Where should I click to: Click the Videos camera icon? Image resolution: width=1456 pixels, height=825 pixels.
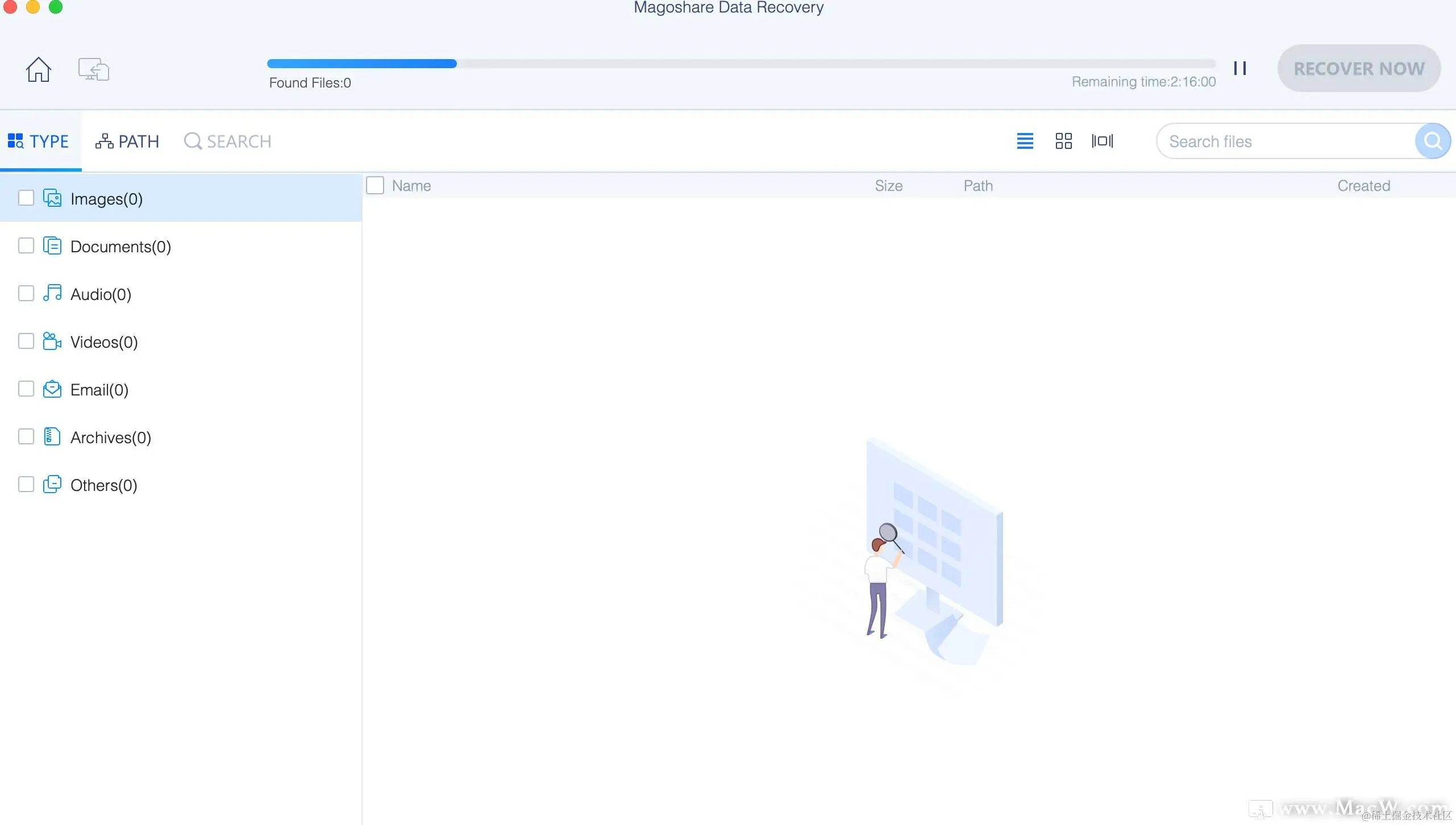[x=52, y=341]
